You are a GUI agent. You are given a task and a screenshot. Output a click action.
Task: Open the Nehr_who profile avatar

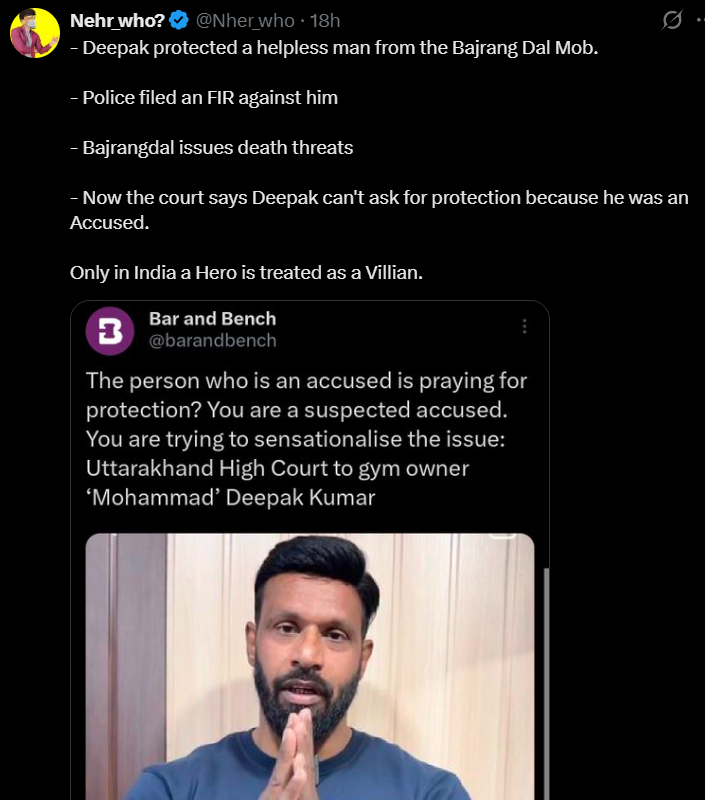point(34,32)
